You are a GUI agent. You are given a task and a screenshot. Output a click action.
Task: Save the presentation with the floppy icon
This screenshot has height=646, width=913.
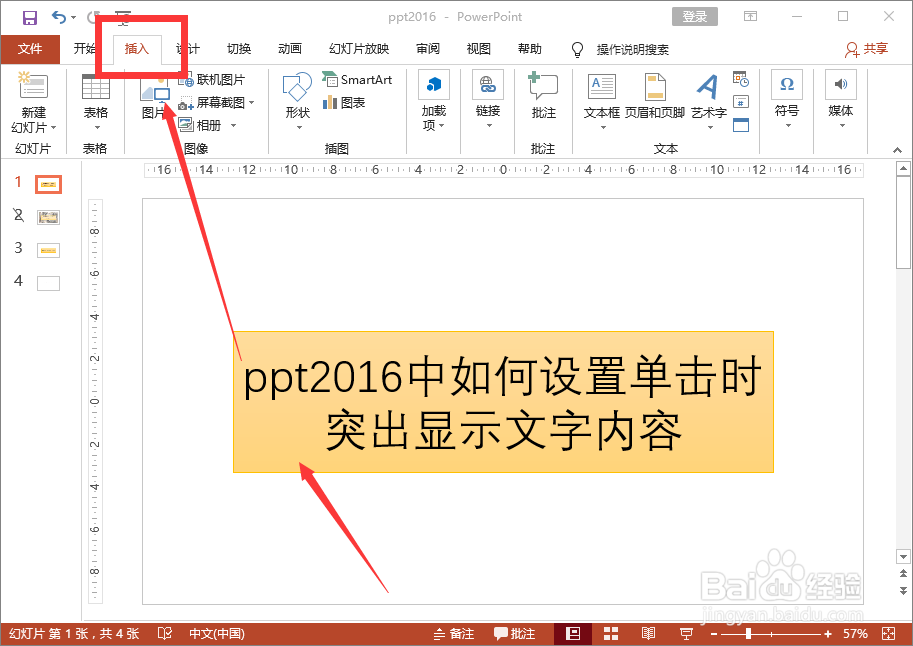point(29,17)
